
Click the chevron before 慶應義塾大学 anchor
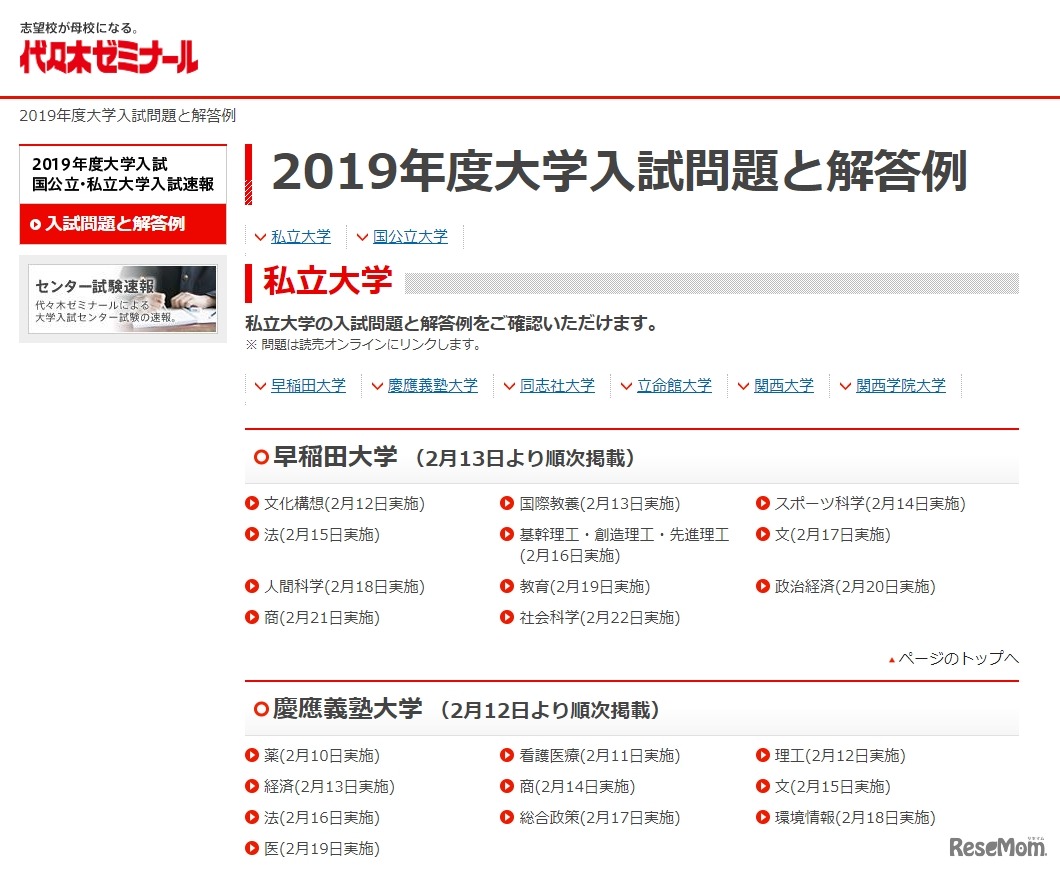pos(377,387)
